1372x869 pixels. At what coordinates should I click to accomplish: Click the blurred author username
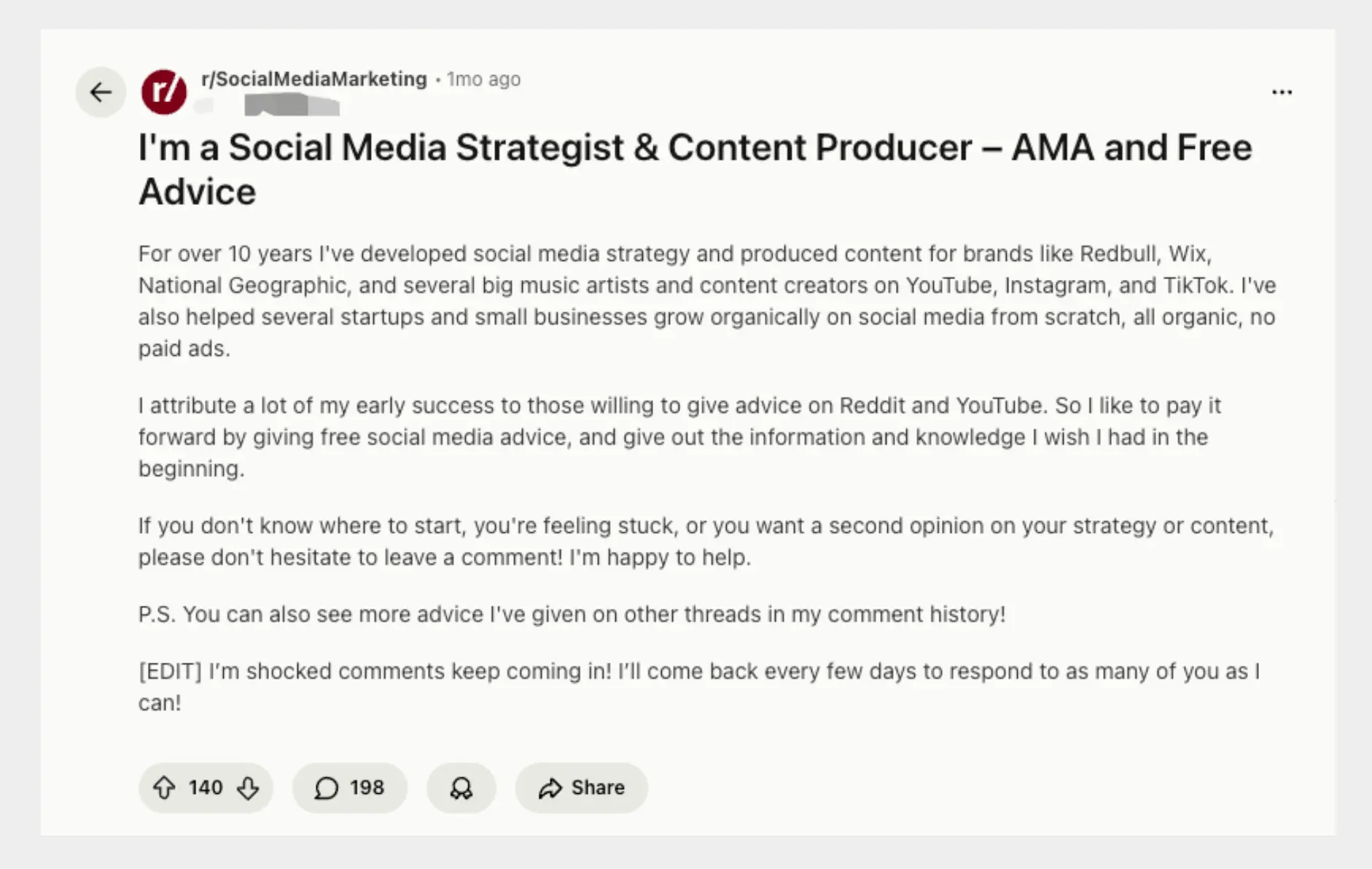[x=290, y=107]
